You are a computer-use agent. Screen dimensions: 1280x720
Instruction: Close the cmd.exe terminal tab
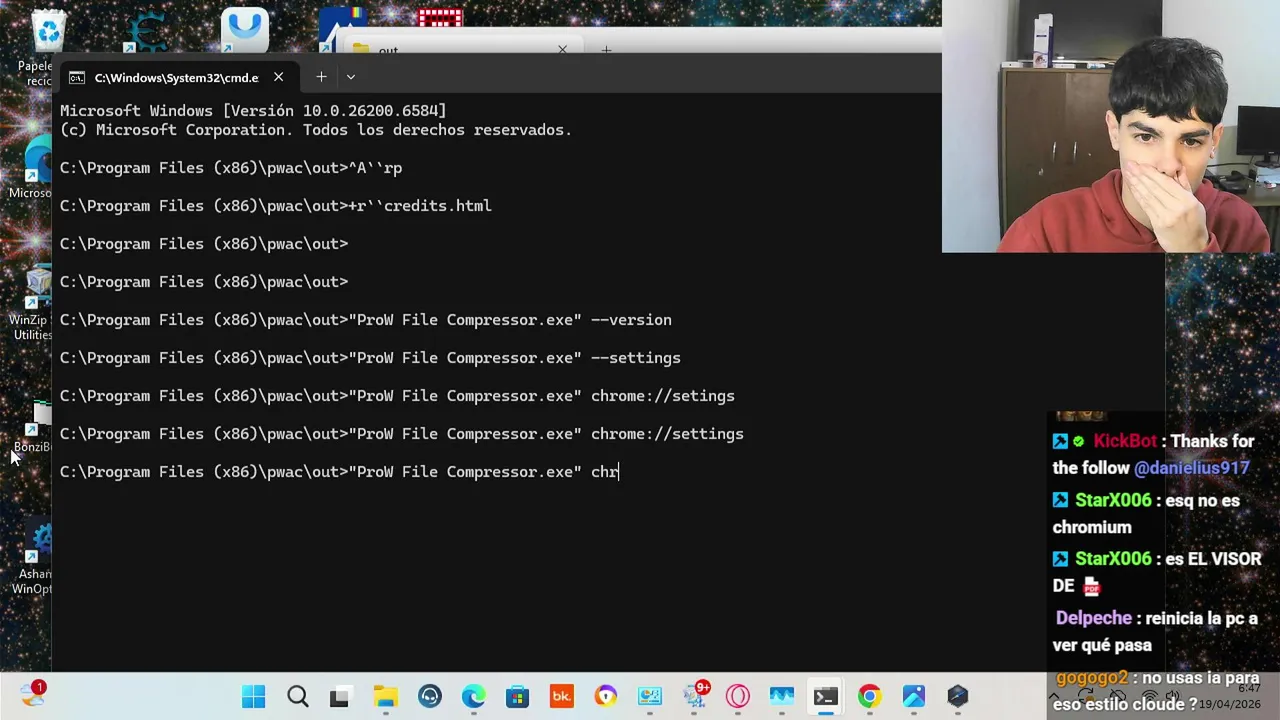[278, 77]
